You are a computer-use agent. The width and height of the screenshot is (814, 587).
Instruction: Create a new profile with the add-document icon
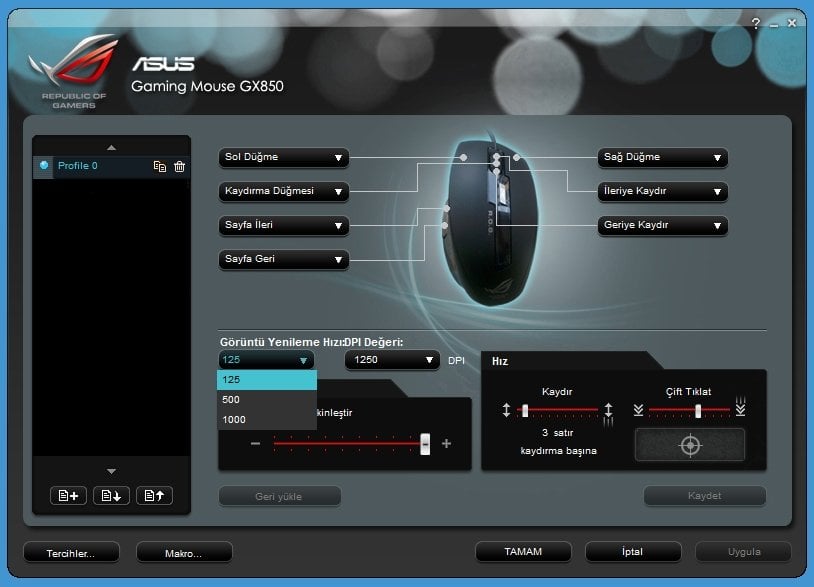[x=67, y=495]
